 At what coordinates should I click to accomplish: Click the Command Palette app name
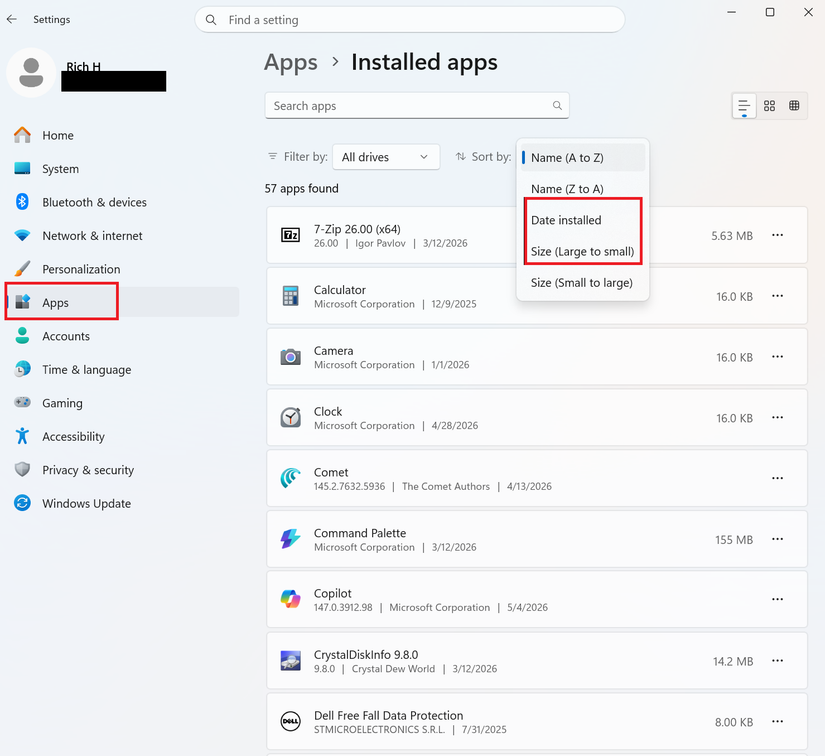[360, 533]
